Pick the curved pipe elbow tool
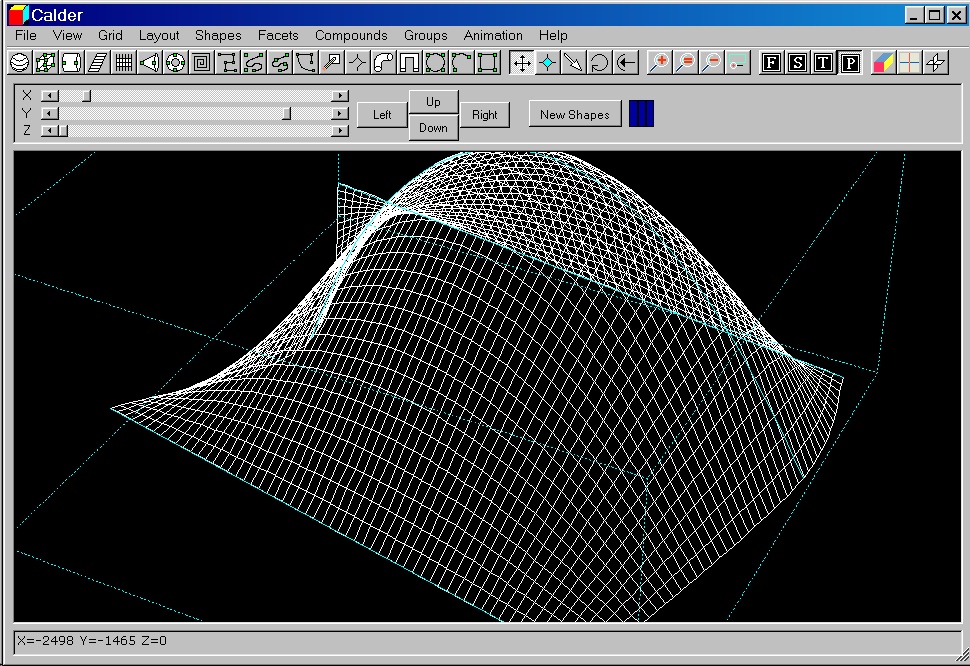This screenshot has height=666, width=970. [383, 63]
